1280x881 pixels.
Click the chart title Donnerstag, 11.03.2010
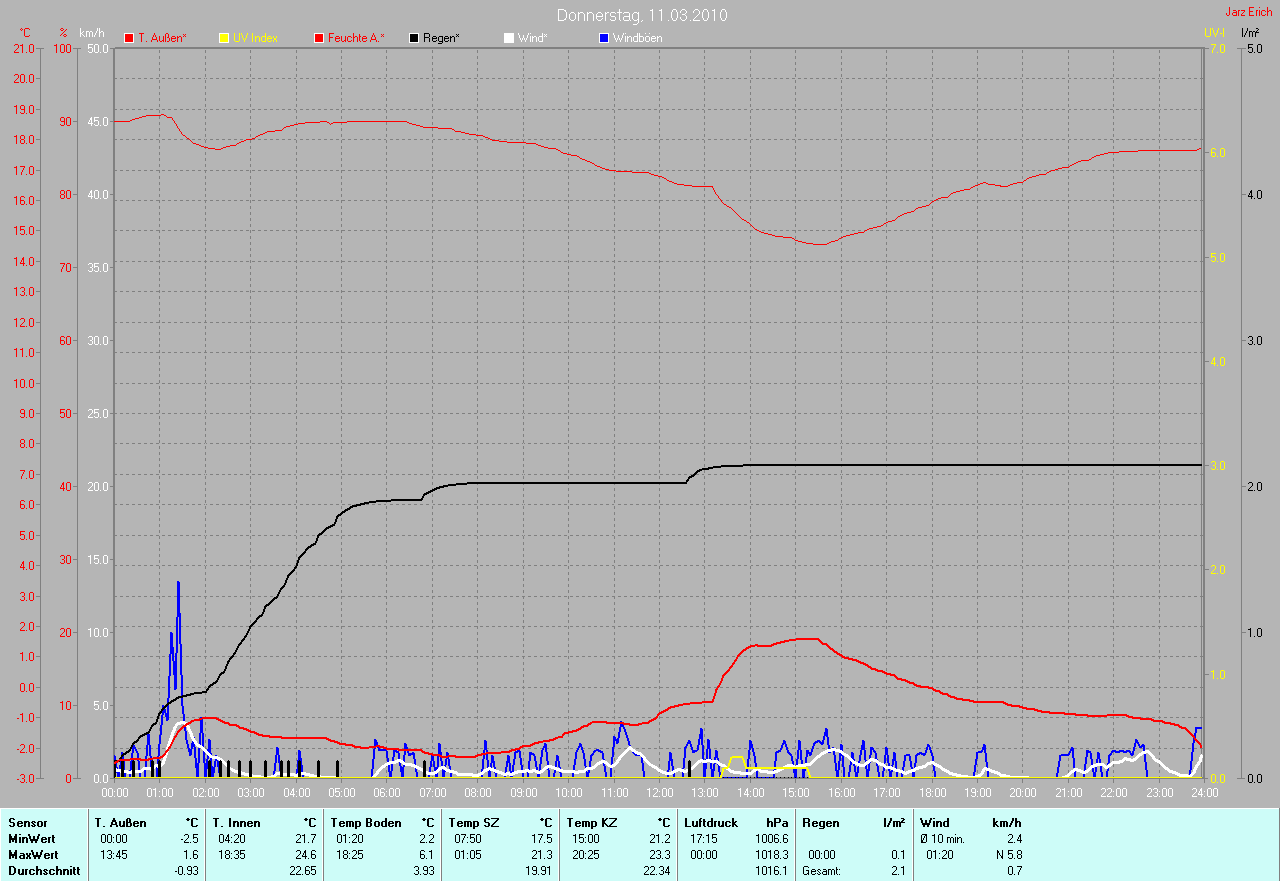(642, 15)
